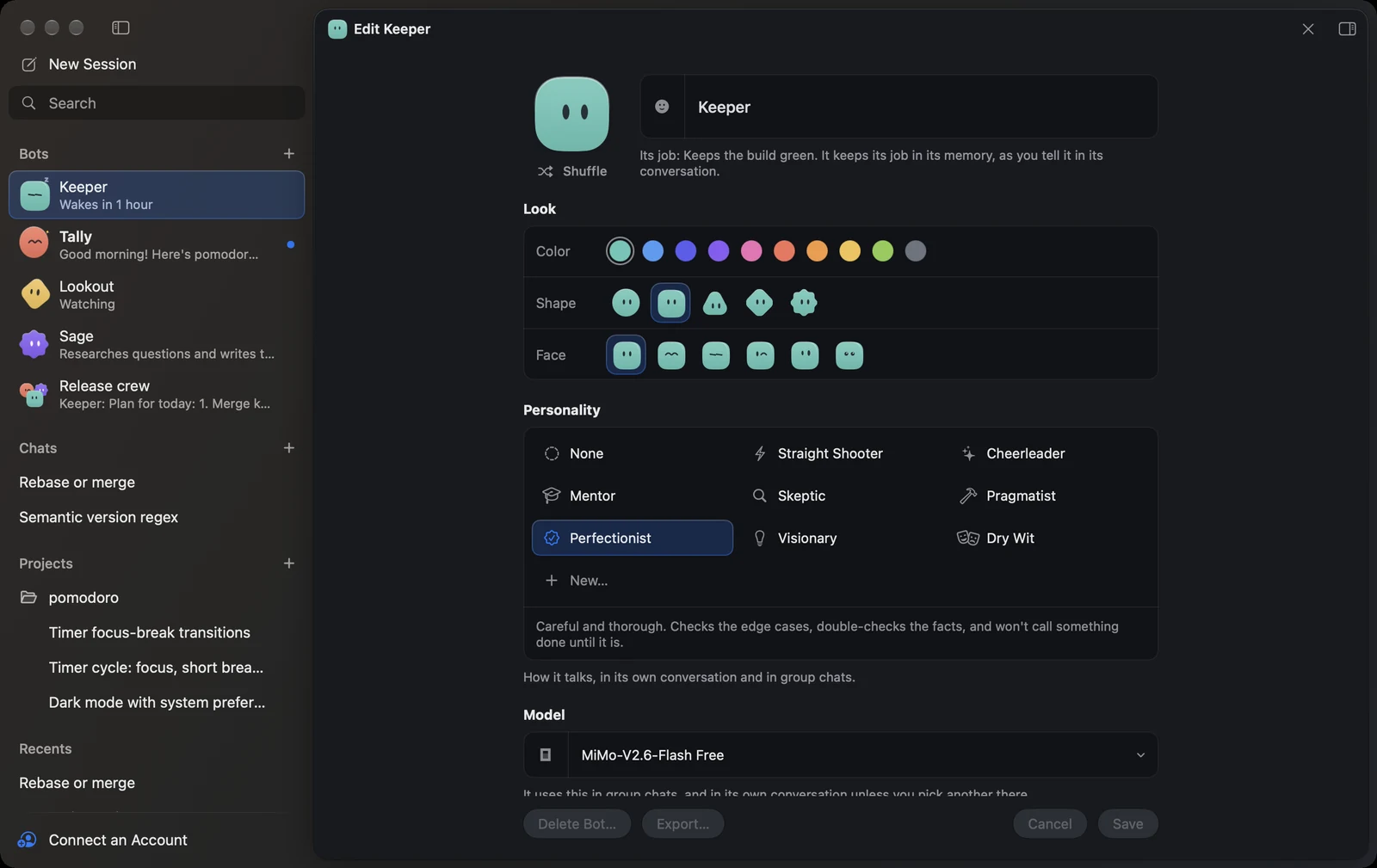
Task: Pick the yellow color swatch
Action: point(849,250)
